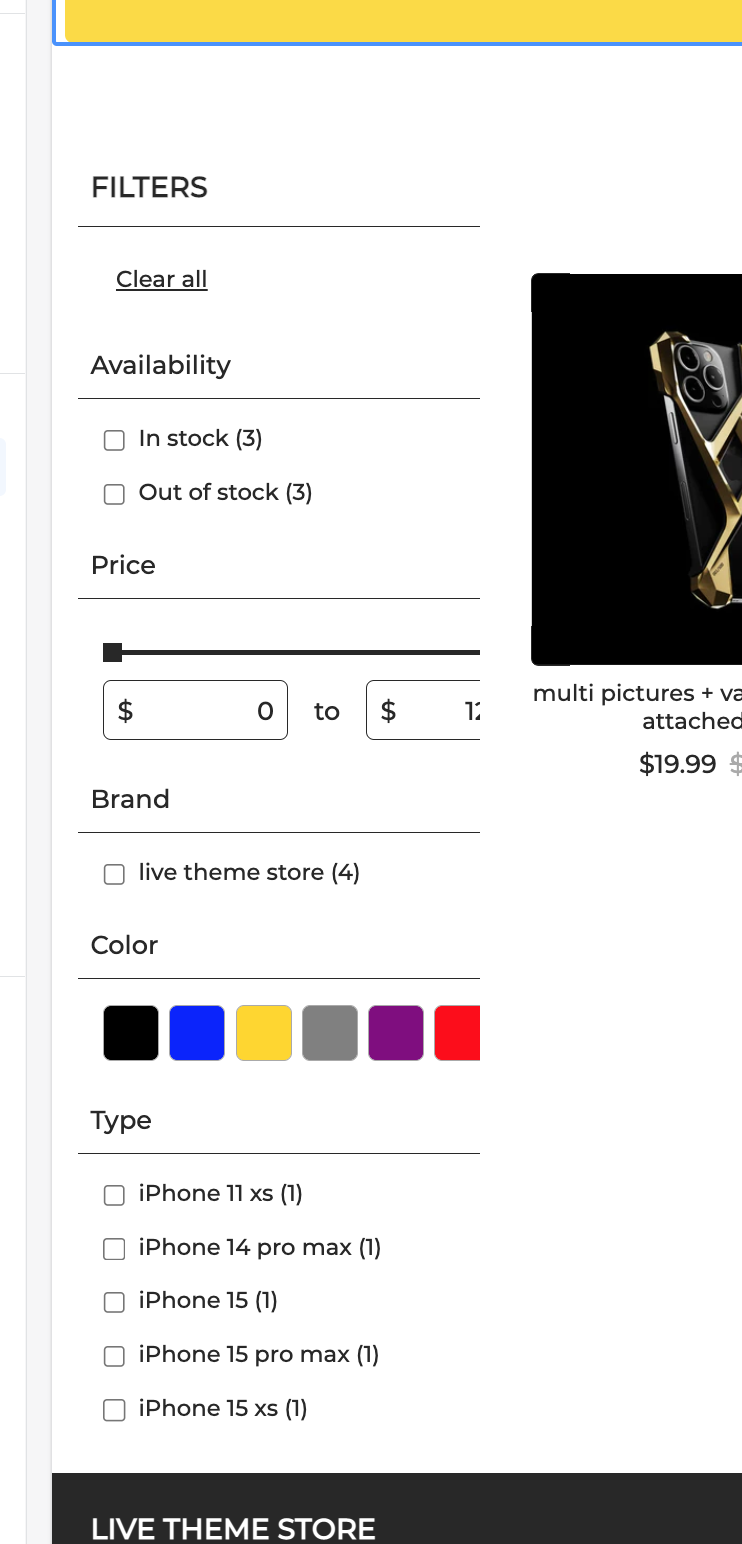Image resolution: width=742 pixels, height=1544 pixels.
Task: Open the multi pictures product title link
Action: (637, 706)
